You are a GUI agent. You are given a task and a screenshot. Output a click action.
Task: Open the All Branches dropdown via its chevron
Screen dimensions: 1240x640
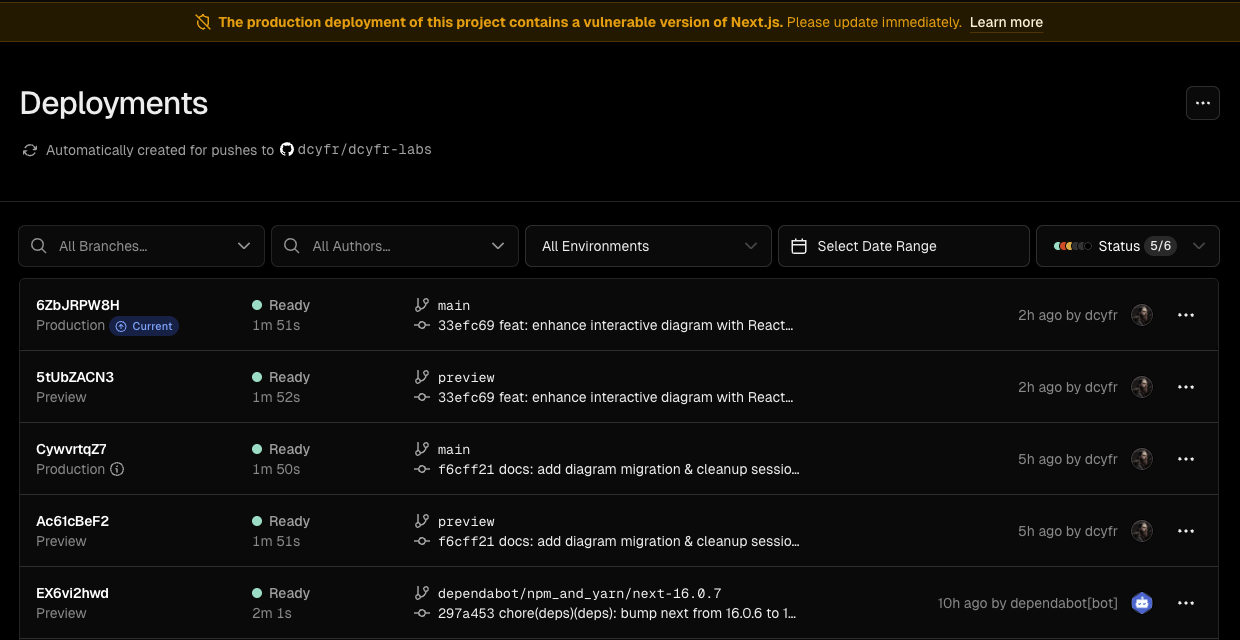[x=244, y=245]
